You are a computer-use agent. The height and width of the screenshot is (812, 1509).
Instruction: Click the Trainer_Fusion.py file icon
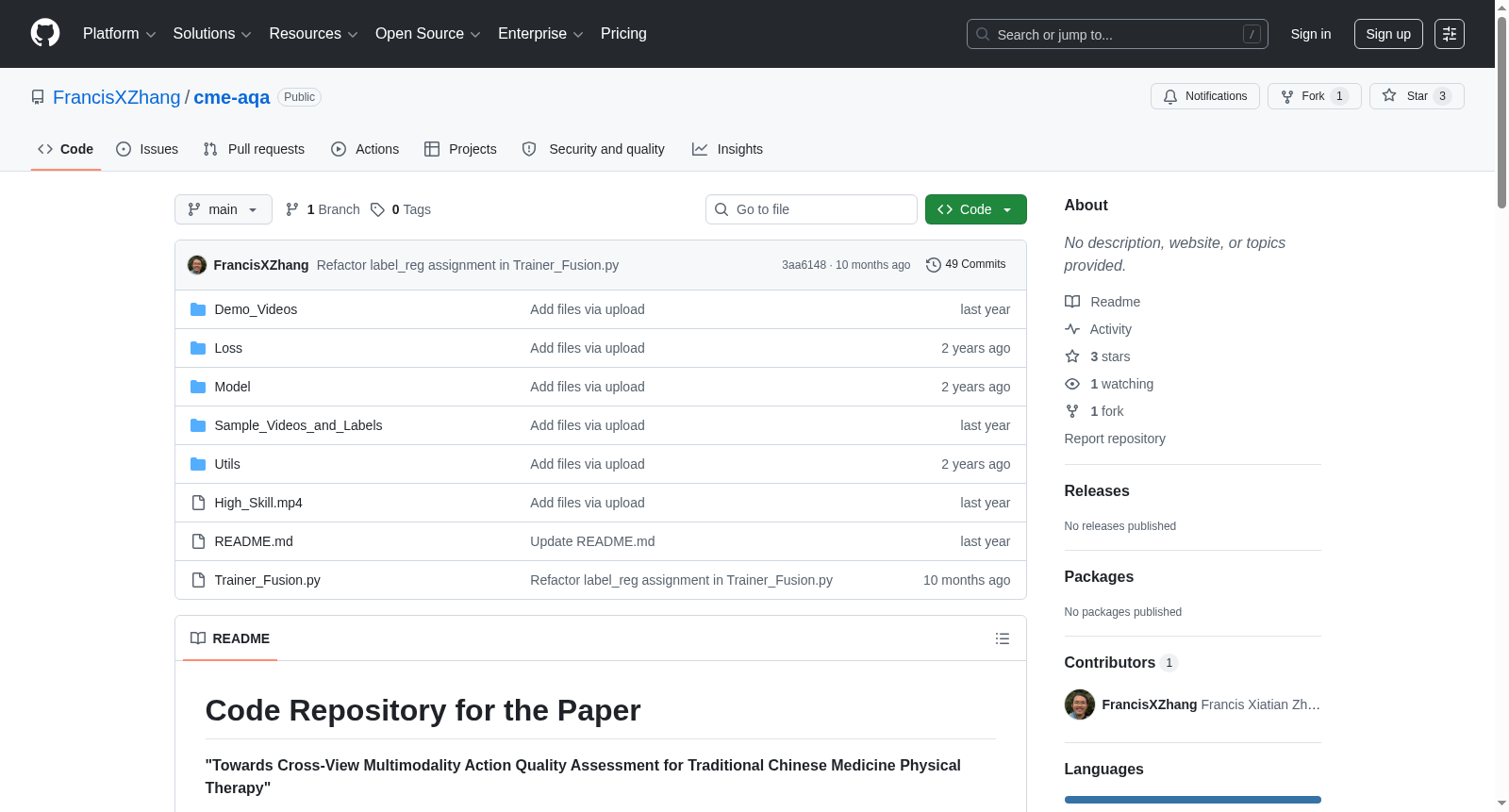tap(198, 580)
